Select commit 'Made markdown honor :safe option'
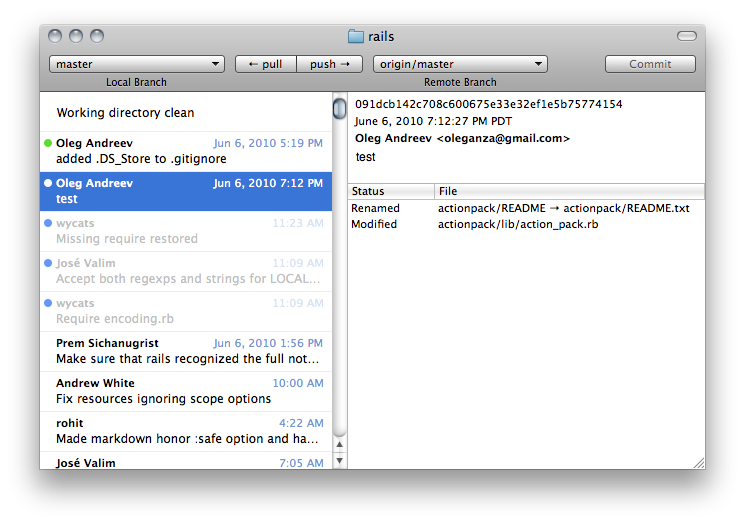The height and width of the screenshot is (524, 745). 186,431
